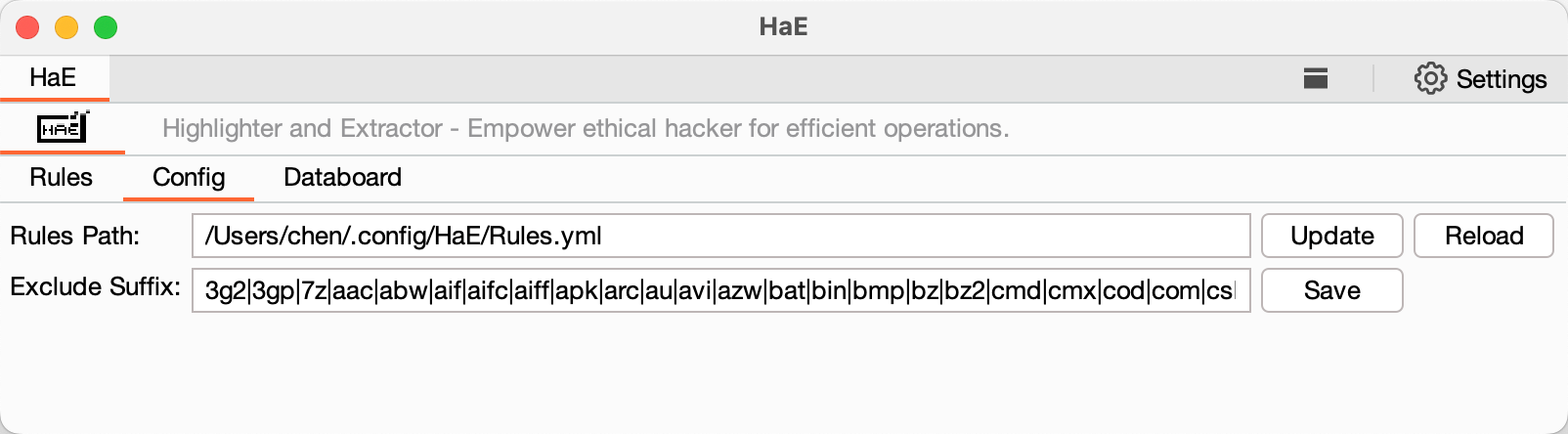Select the top HaE tab
Image resolution: width=1568 pixels, height=434 pixels.
53,78
